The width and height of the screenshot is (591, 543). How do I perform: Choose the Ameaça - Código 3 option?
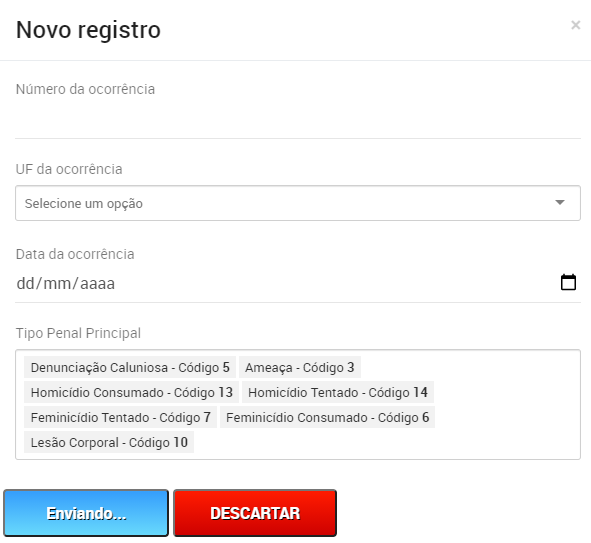[300, 367]
